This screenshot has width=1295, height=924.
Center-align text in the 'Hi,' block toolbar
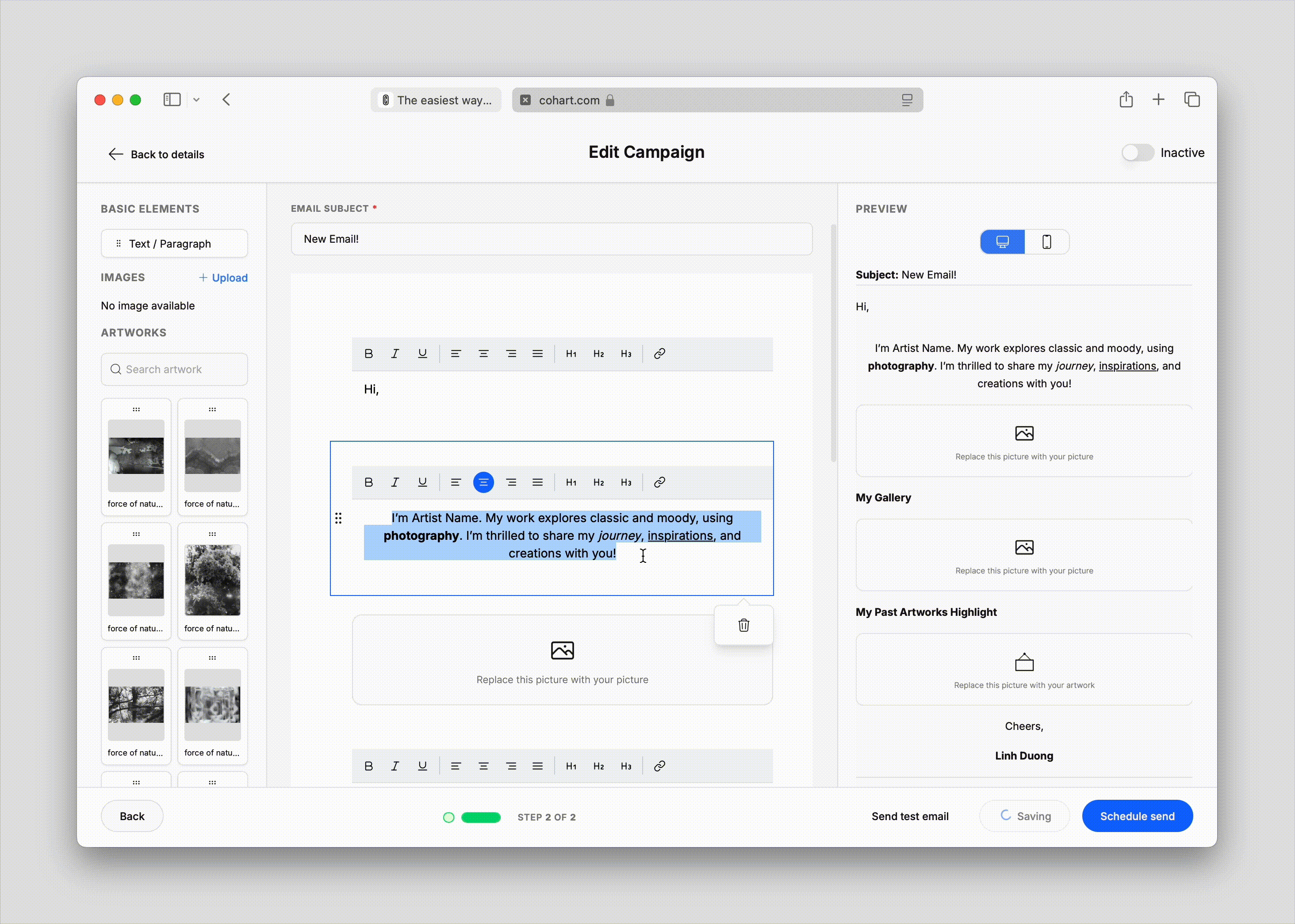point(483,354)
